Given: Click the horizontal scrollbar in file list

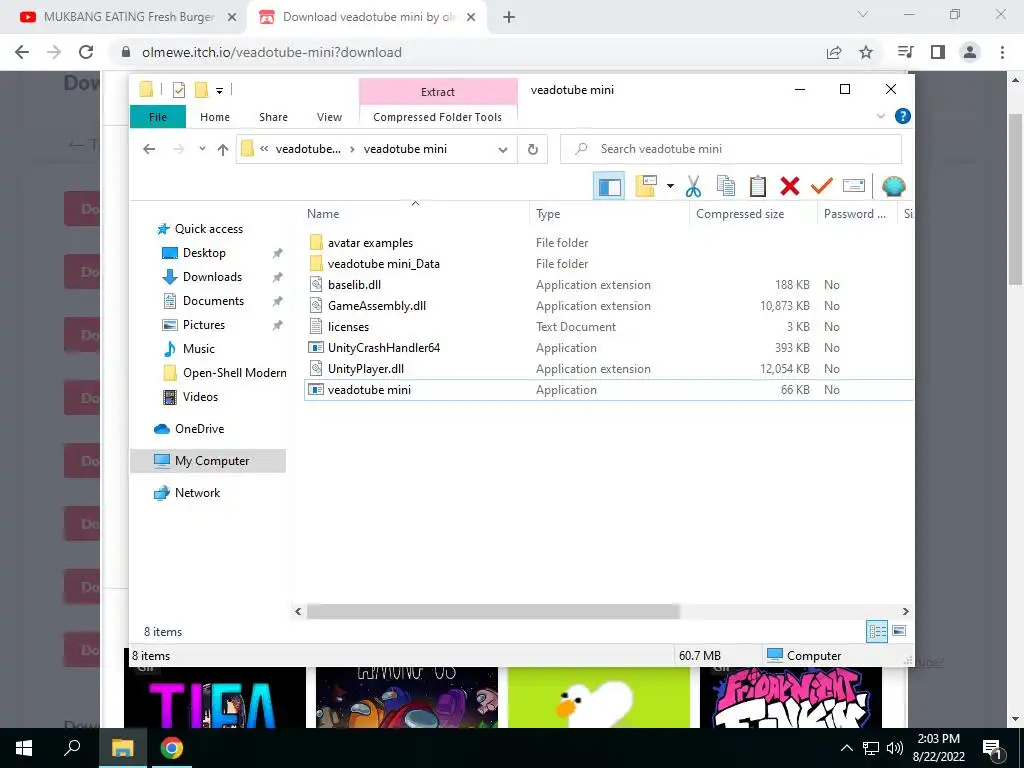Looking at the screenshot, I should [x=493, y=612].
